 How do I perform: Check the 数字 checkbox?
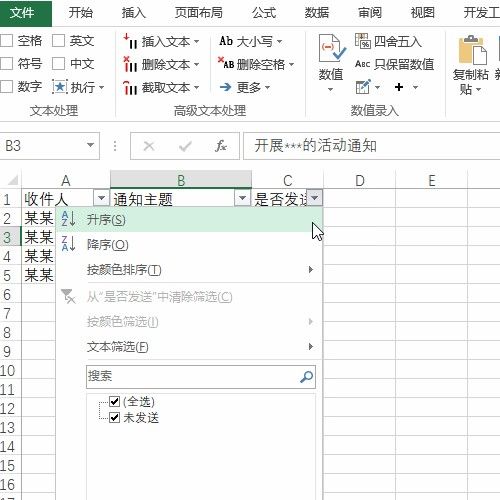pos(7,87)
